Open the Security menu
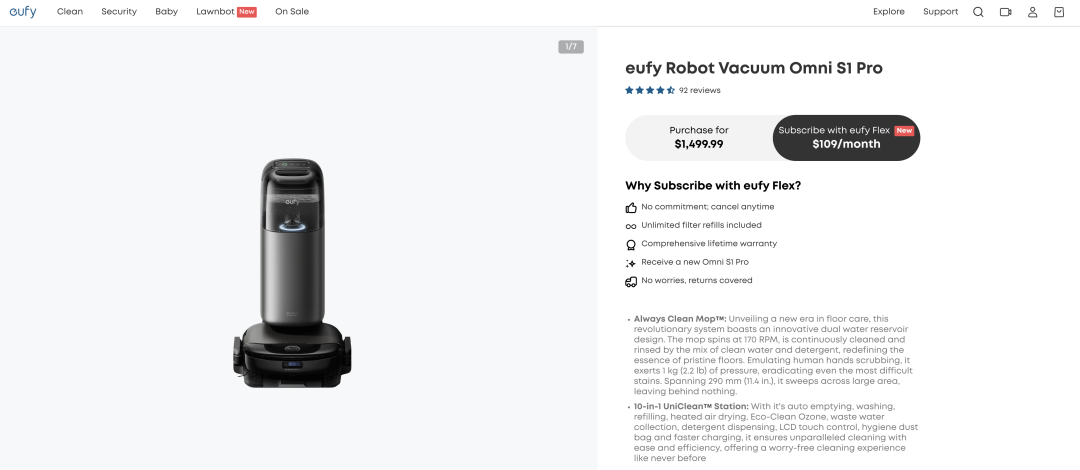Screen dimensions: 1080x470 [x=119, y=12]
